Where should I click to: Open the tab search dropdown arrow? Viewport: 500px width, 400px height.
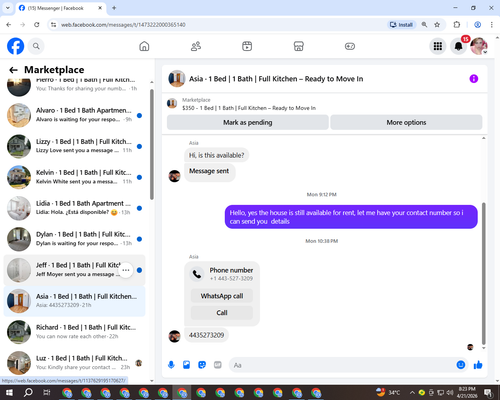(8, 8)
